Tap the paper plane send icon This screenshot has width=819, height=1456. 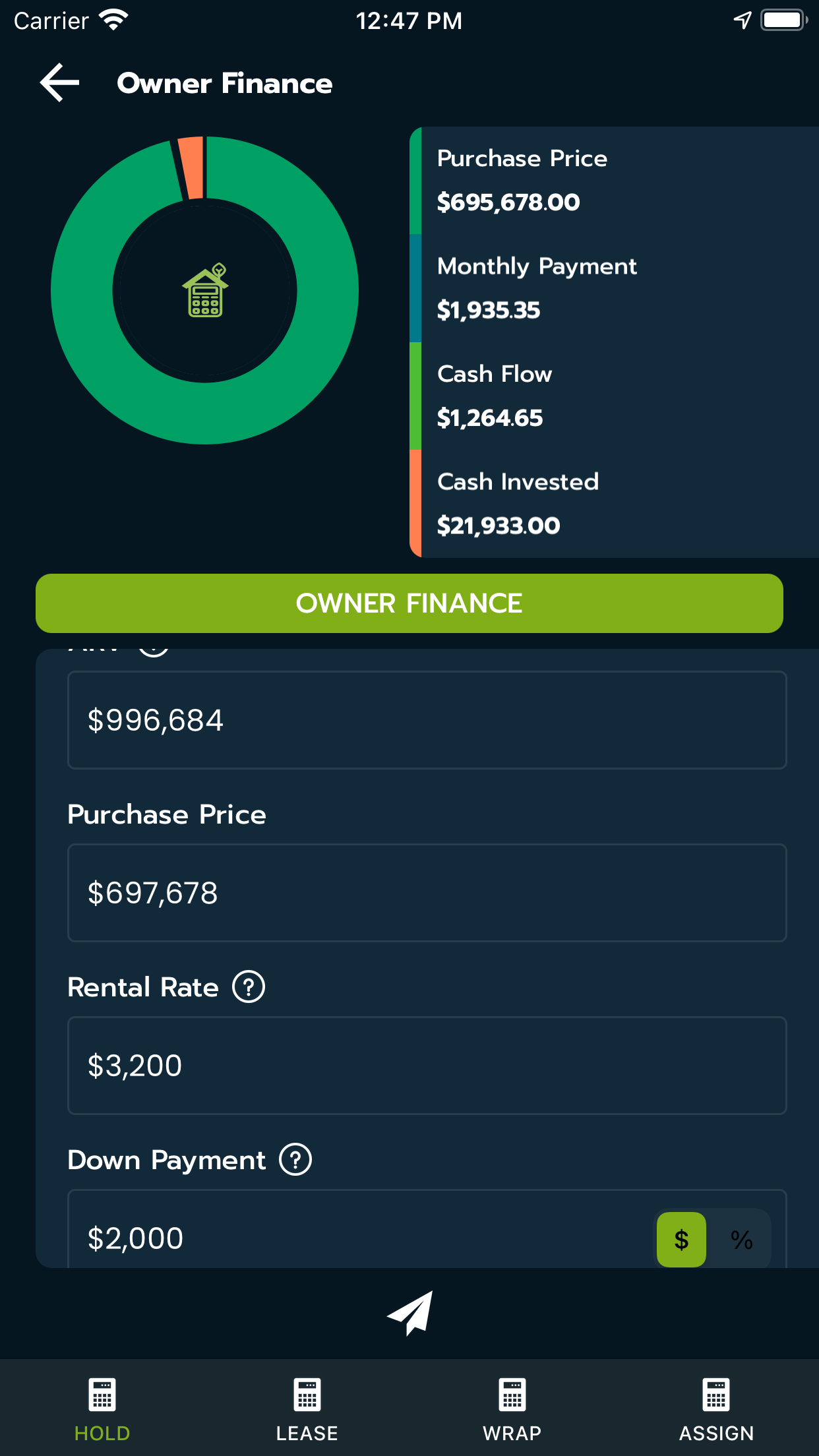pyautogui.click(x=410, y=1313)
